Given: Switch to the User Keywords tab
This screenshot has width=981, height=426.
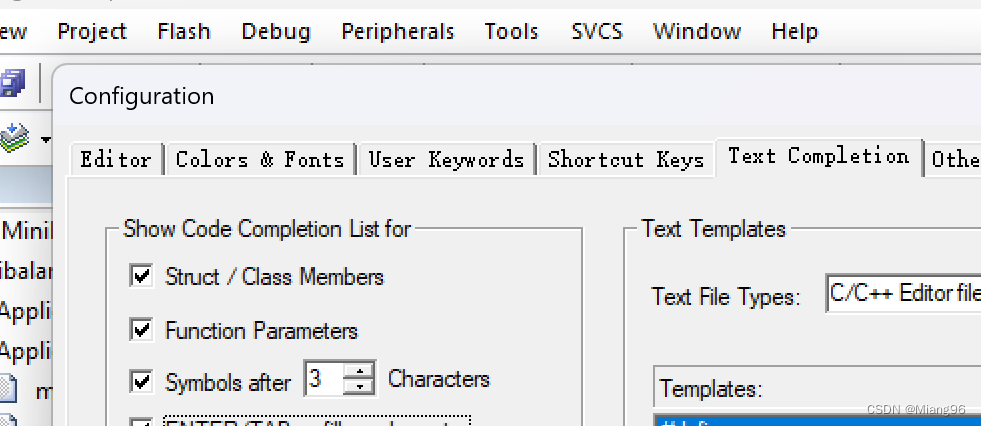Looking at the screenshot, I should pos(446,160).
